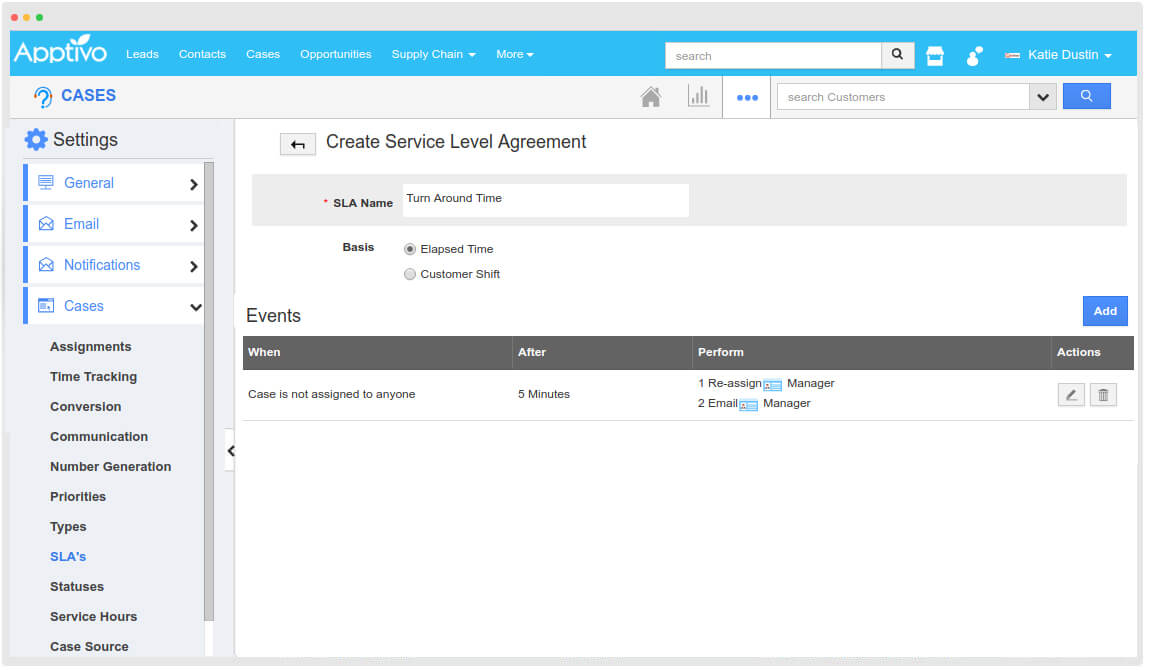The image size is (1150, 670).
Task: Click the ellipsis icon for more app options
Action: coord(746,96)
